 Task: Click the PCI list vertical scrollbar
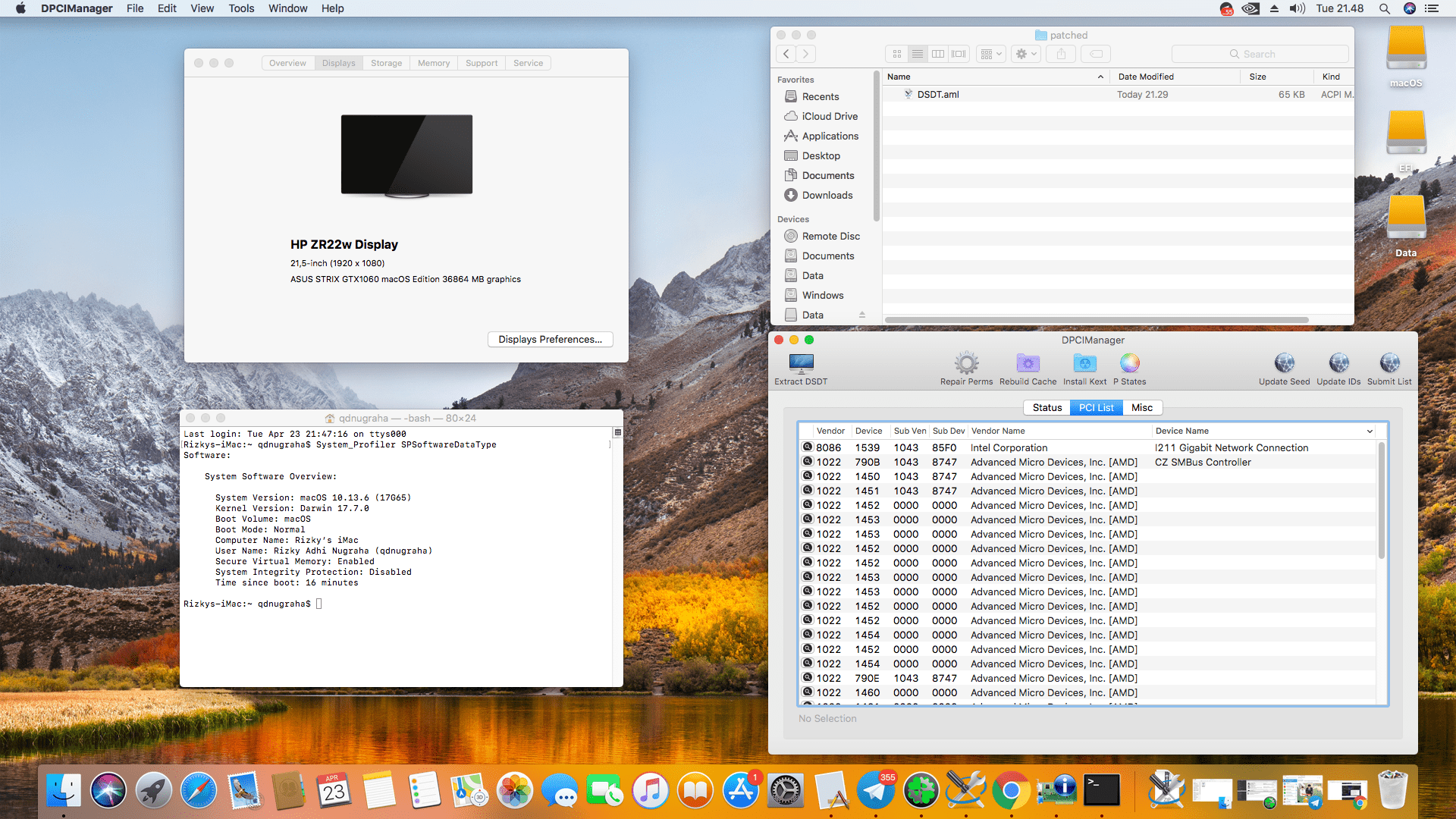point(1381,500)
